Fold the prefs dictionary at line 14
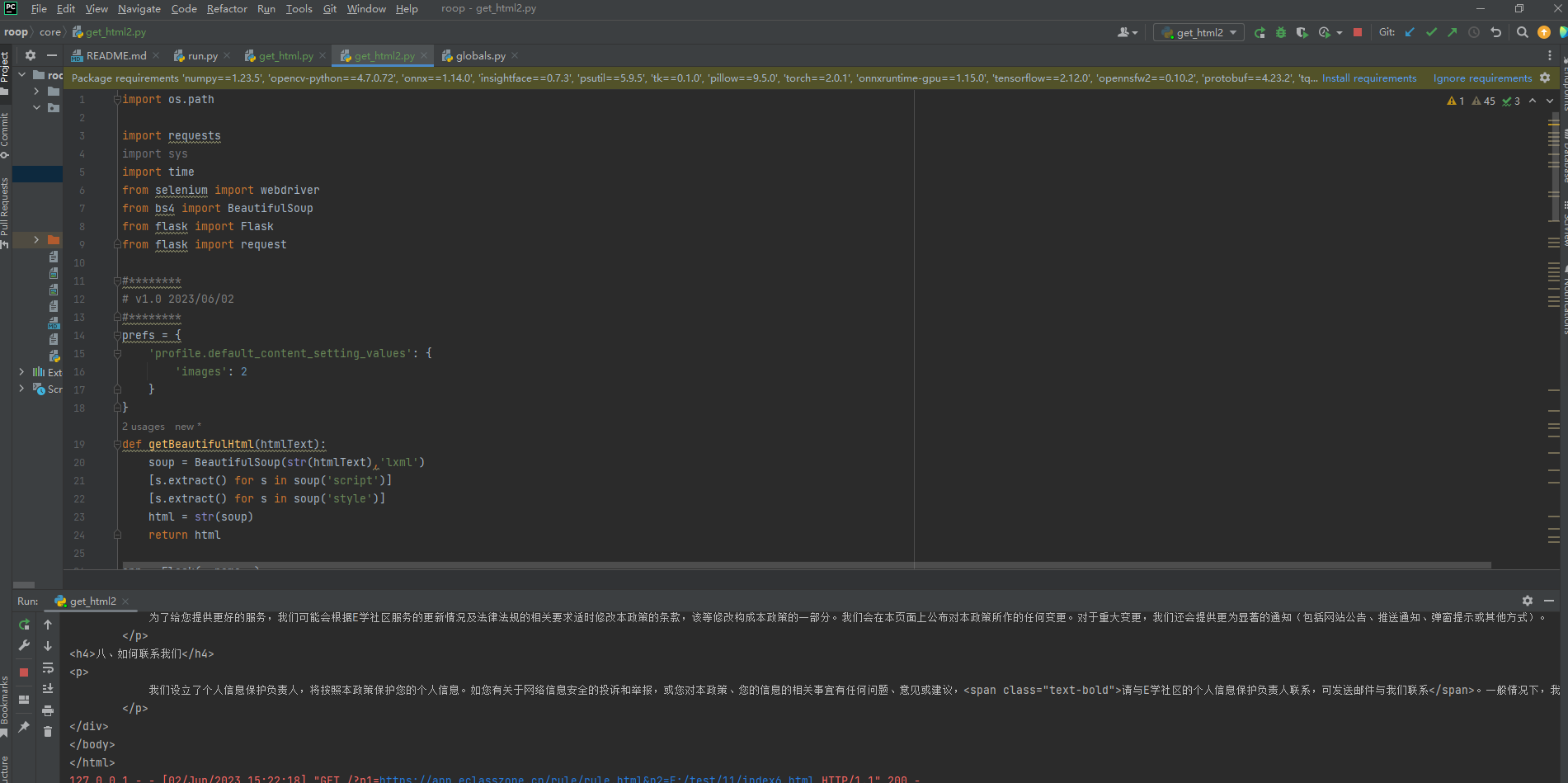 point(117,335)
